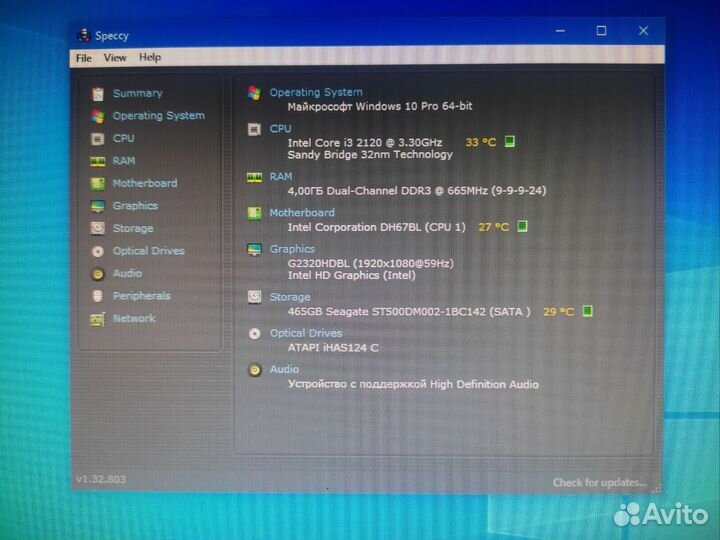Open the Help menu
The width and height of the screenshot is (720, 540).
(150, 57)
